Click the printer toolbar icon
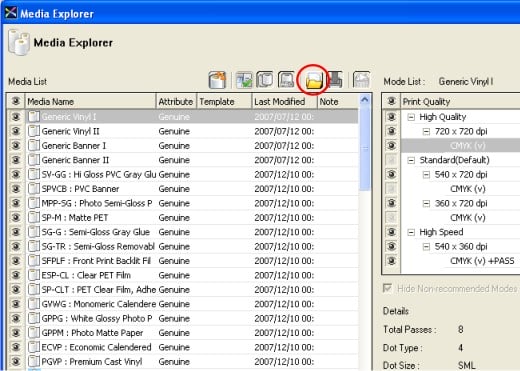Screen dimensions: 520x371 [335, 80]
